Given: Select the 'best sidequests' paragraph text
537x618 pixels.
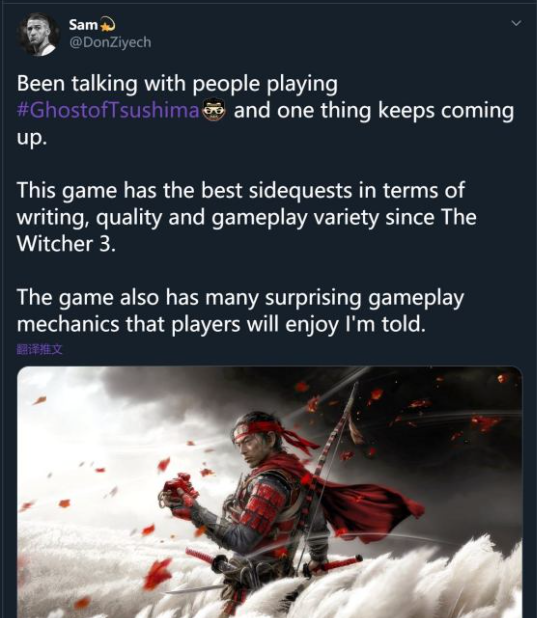Looking at the screenshot, I should (246, 217).
